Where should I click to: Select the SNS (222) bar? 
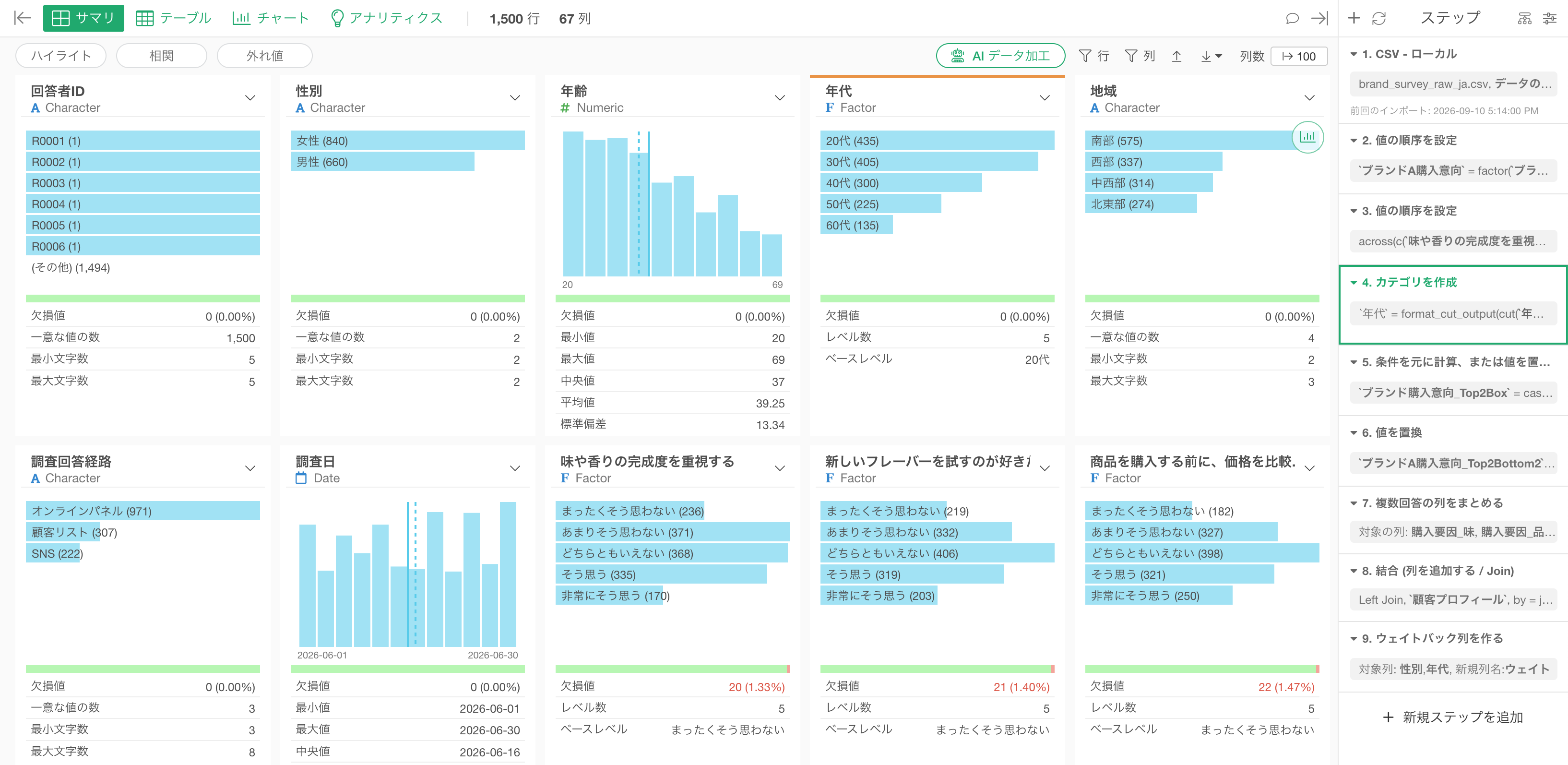[x=53, y=554]
